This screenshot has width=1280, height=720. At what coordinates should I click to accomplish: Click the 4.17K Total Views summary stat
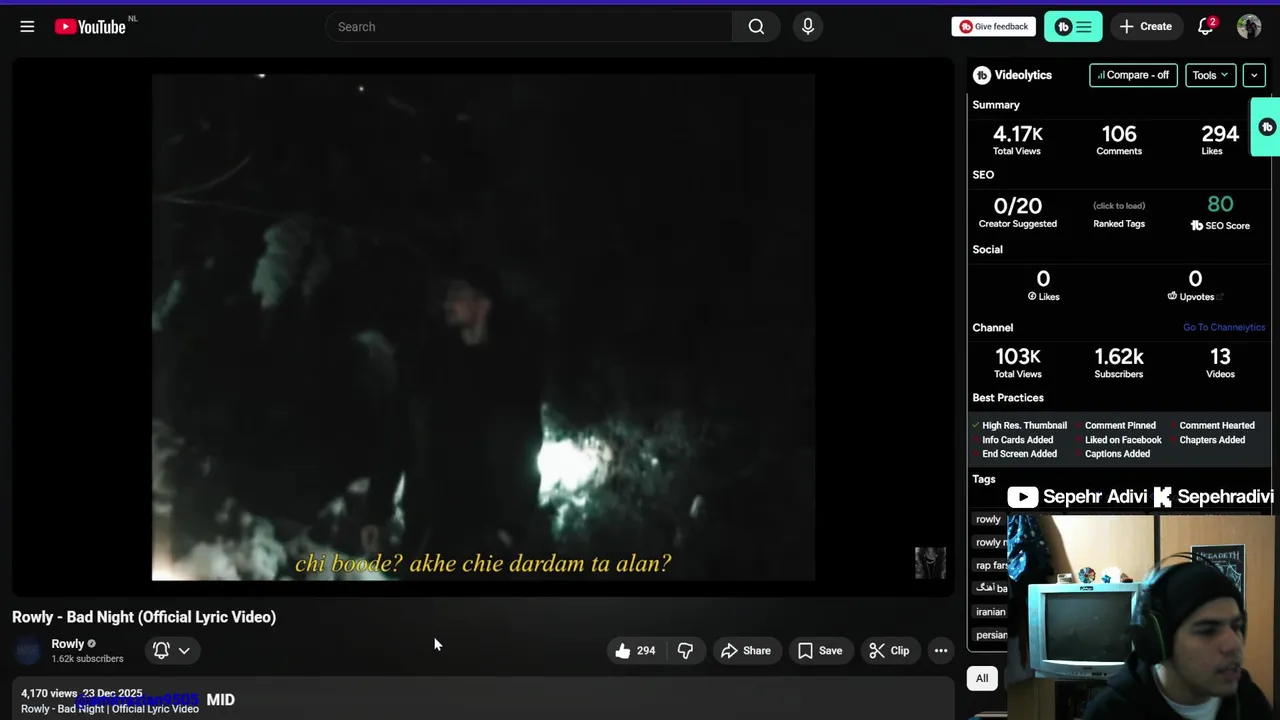point(1017,134)
